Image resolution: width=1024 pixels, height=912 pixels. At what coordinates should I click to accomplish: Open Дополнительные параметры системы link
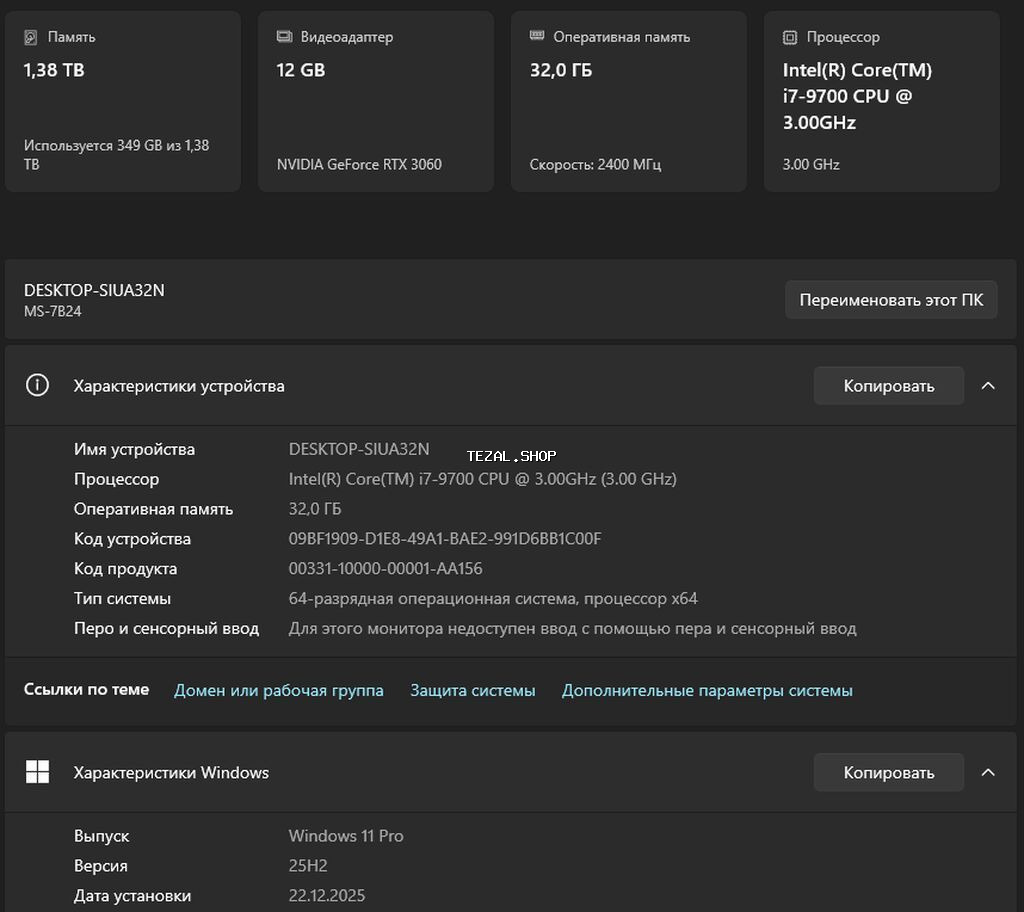[x=707, y=690]
